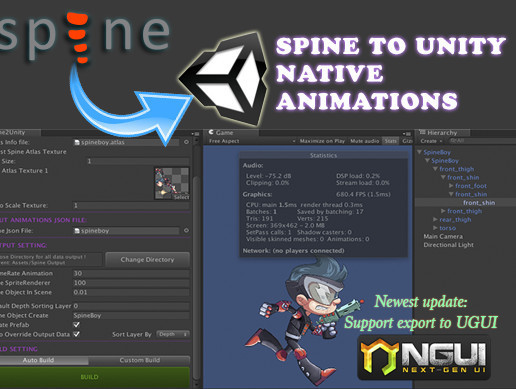The height and width of the screenshot is (389, 516).
Task: Click Name Object Create field SpineBoy
Action: point(131,315)
